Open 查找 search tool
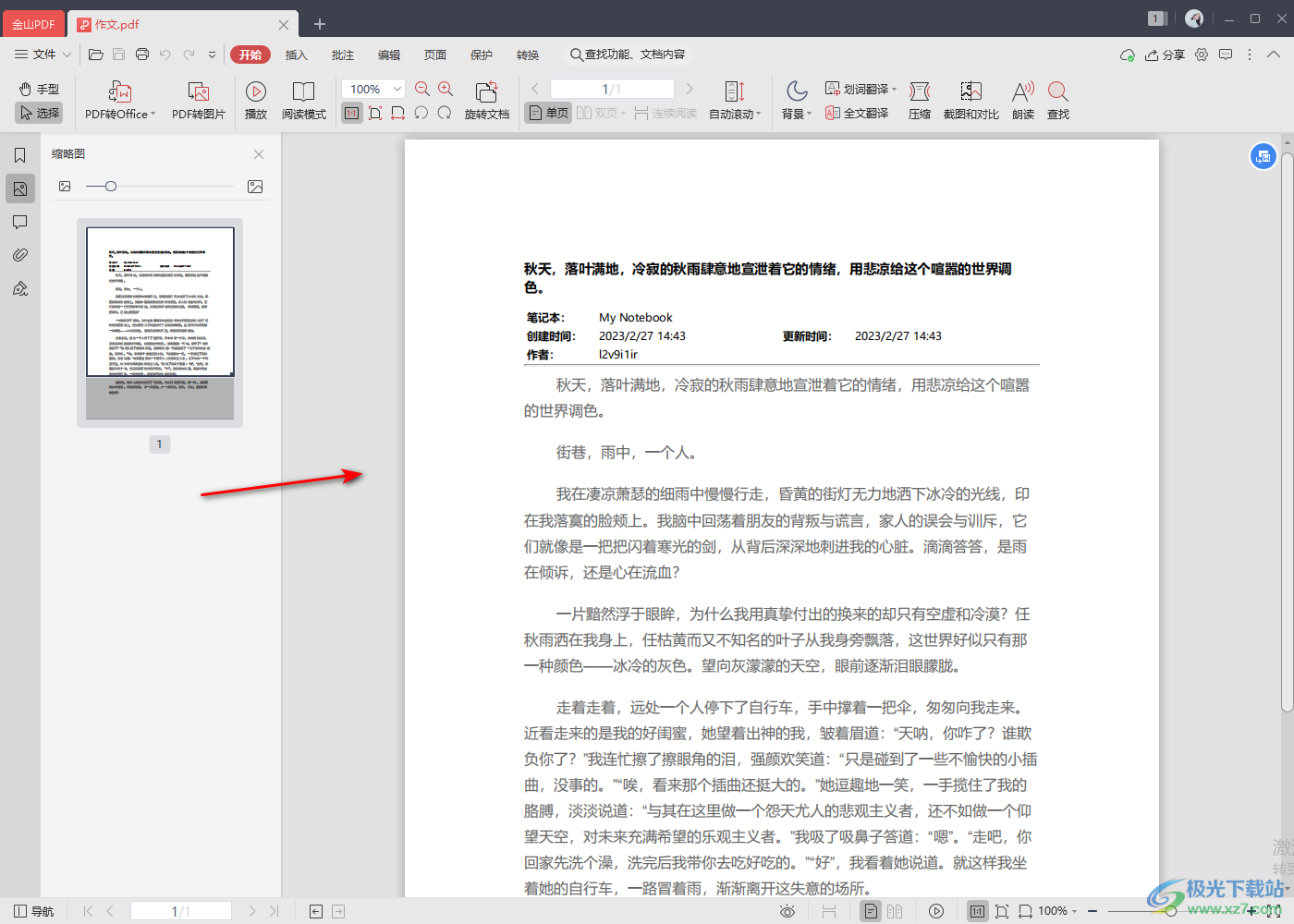 [1058, 101]
